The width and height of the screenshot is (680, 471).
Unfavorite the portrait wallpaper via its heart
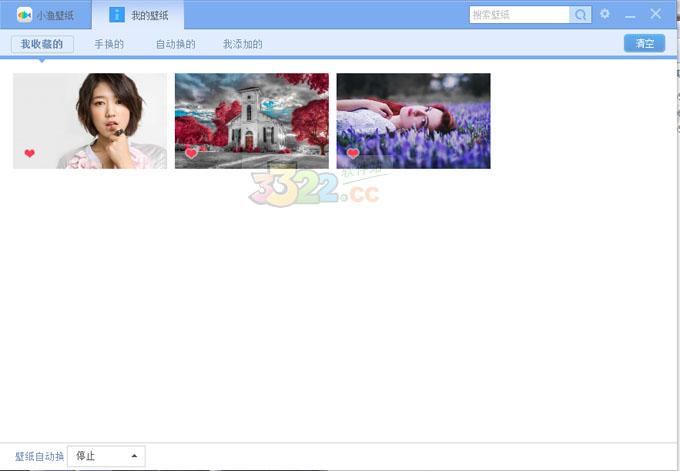(x=29, y=153)
